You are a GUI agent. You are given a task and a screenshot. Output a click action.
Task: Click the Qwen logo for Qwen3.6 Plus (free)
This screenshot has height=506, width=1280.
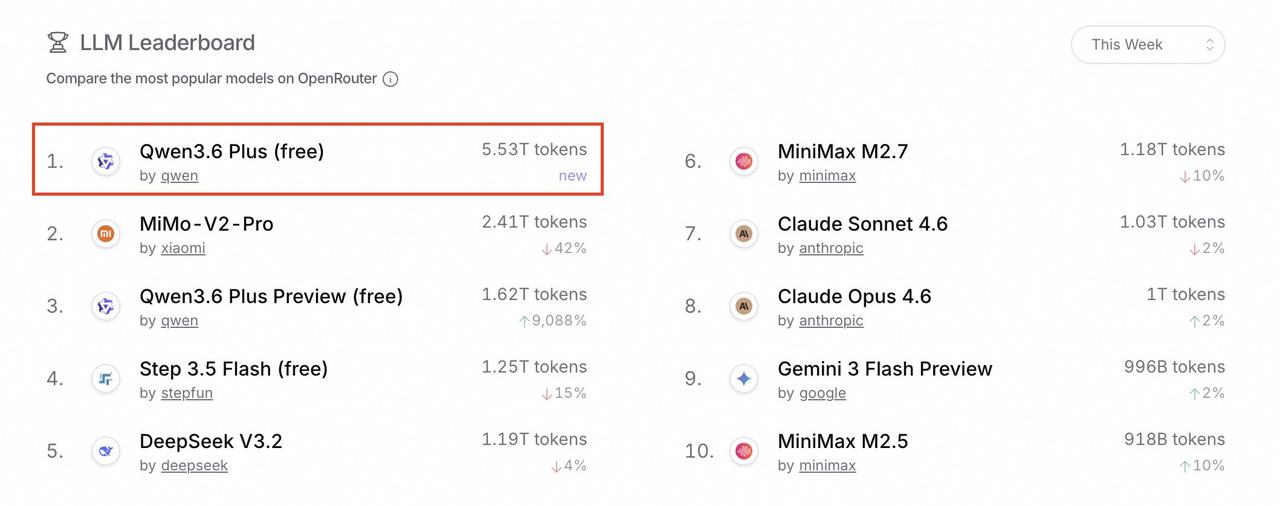coord(105,161)
